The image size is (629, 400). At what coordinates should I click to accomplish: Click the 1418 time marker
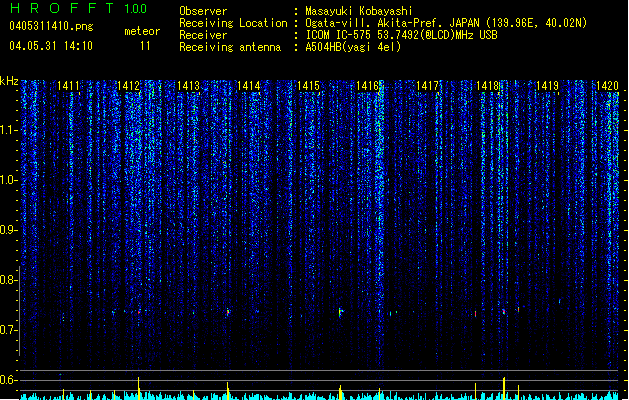(487, 86)
